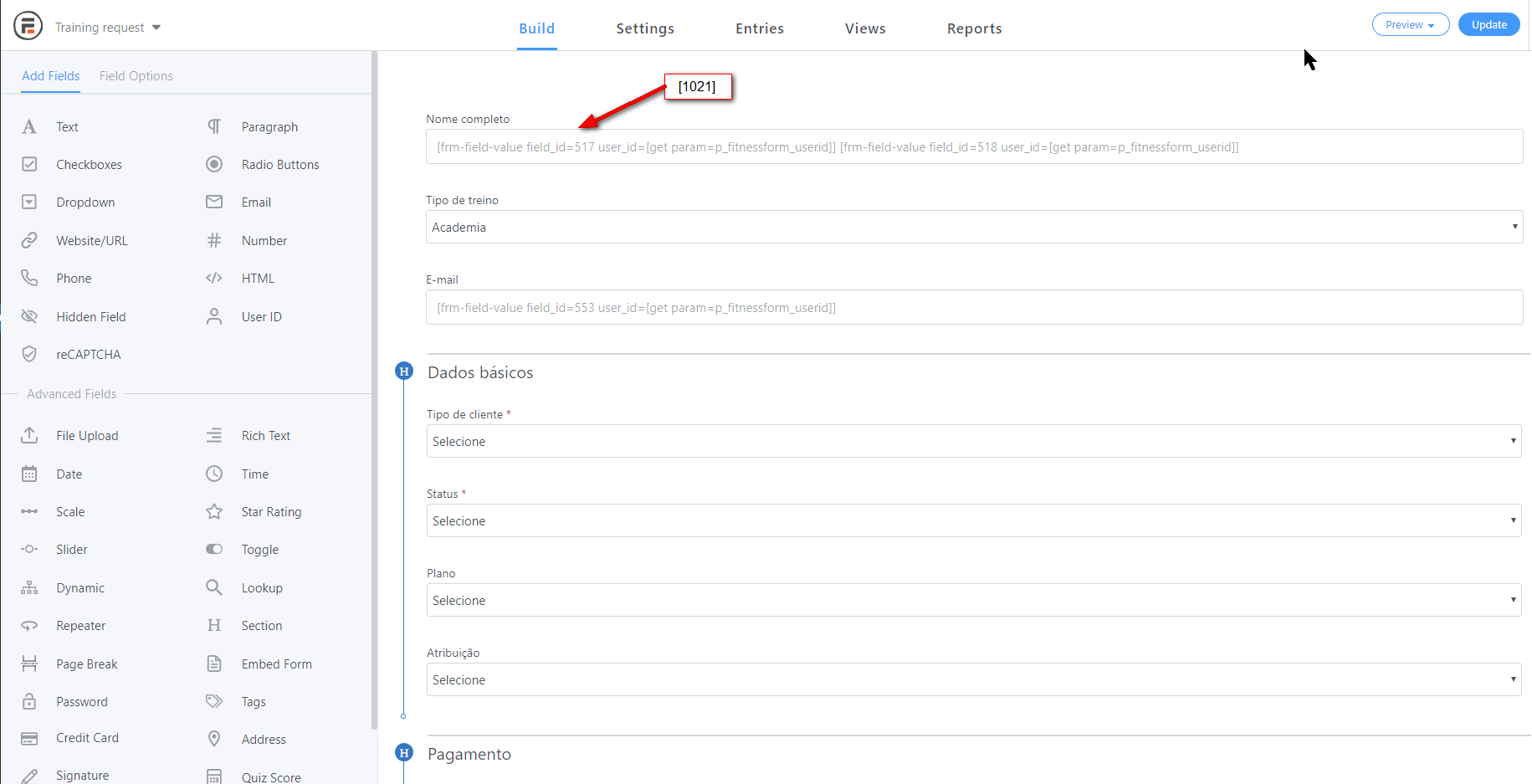Add a Password lock icon

point(29,701)
